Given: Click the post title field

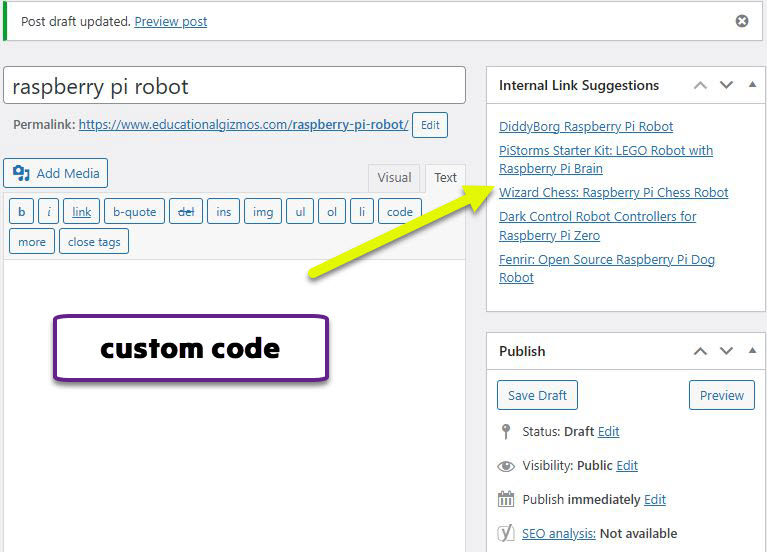Looking at the screenshot, I should click(x=234, y=86).
